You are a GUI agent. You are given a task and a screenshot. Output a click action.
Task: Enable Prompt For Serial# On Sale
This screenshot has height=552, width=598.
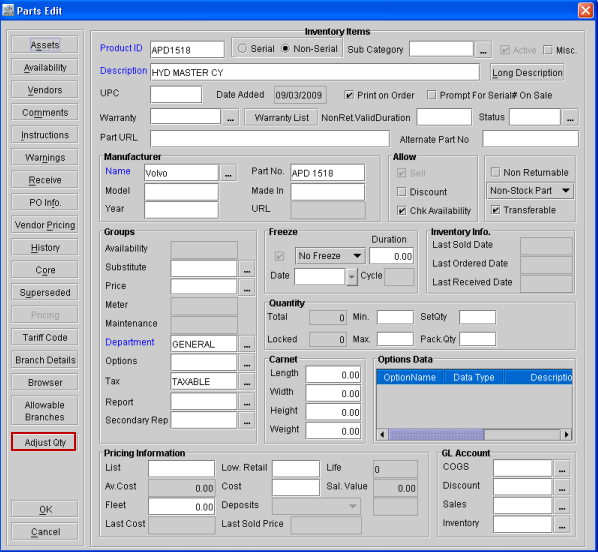click(x=431, y=95)
